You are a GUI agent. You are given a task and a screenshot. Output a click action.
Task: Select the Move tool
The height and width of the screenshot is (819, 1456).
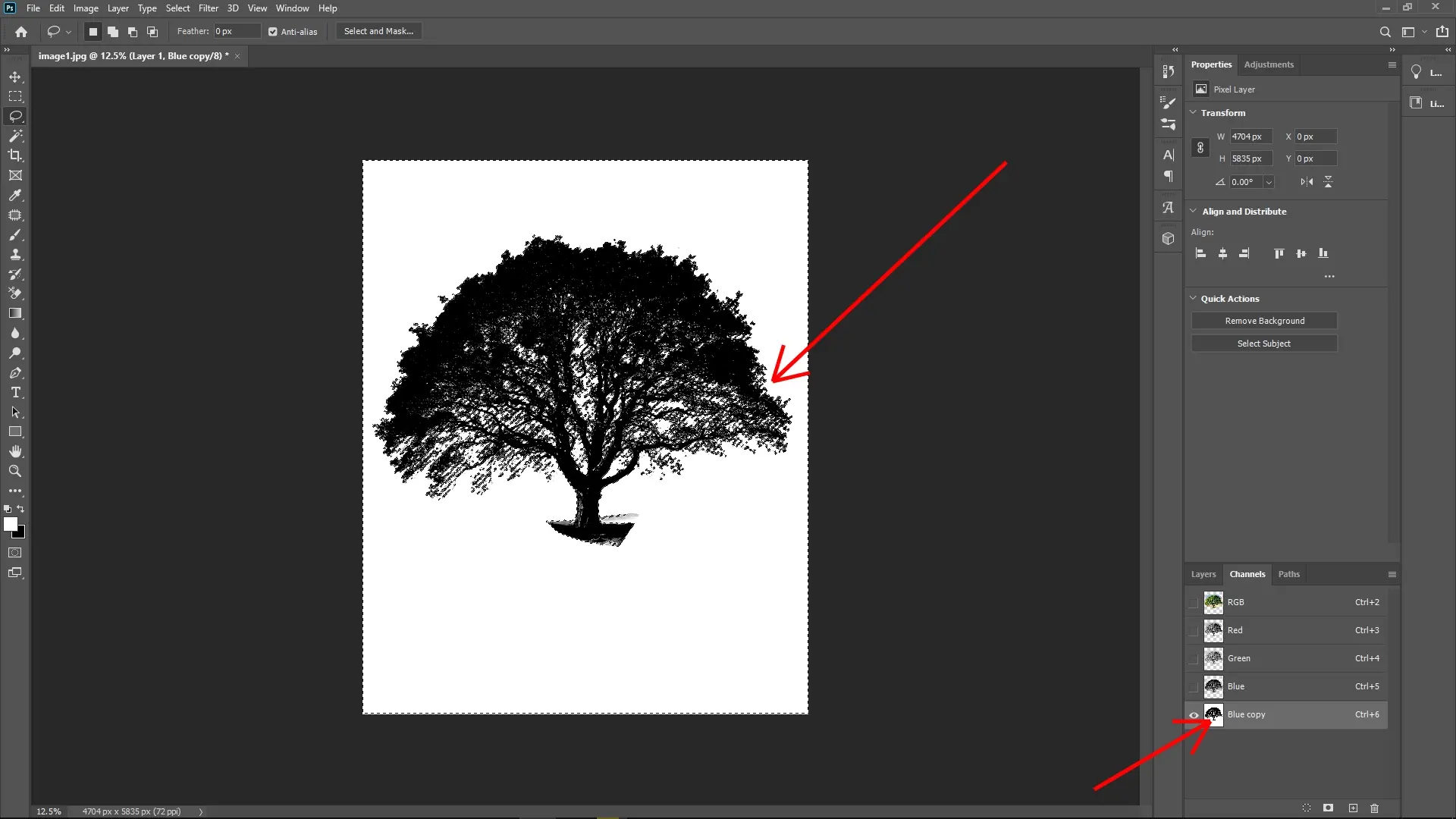click(15, 77)
